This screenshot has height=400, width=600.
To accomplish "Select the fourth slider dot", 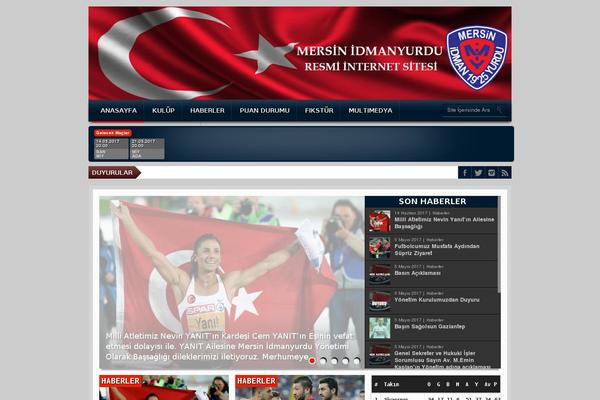I will tap(346, 361).
